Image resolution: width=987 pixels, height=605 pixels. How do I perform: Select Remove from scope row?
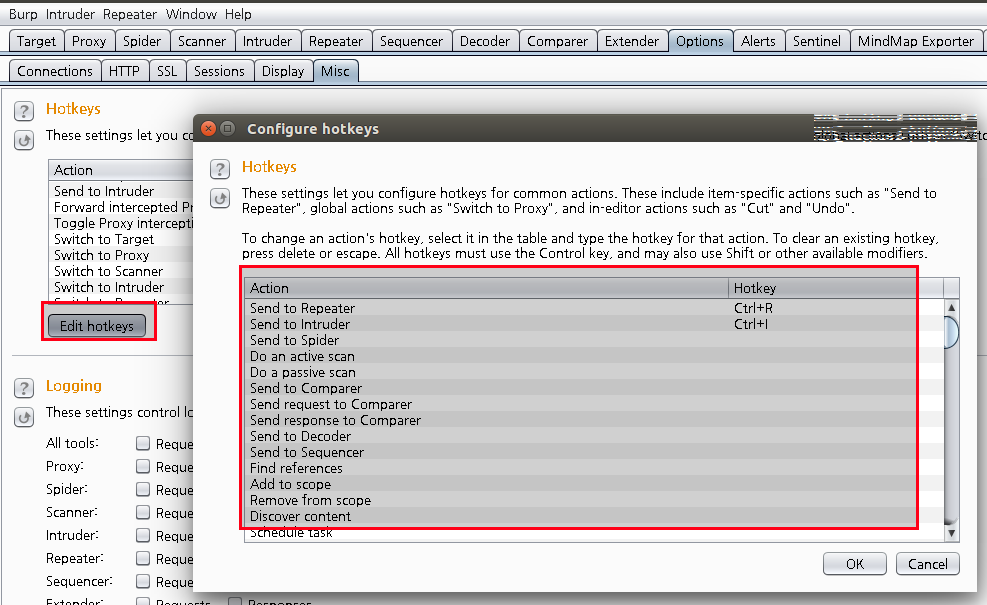pos(594,500)
